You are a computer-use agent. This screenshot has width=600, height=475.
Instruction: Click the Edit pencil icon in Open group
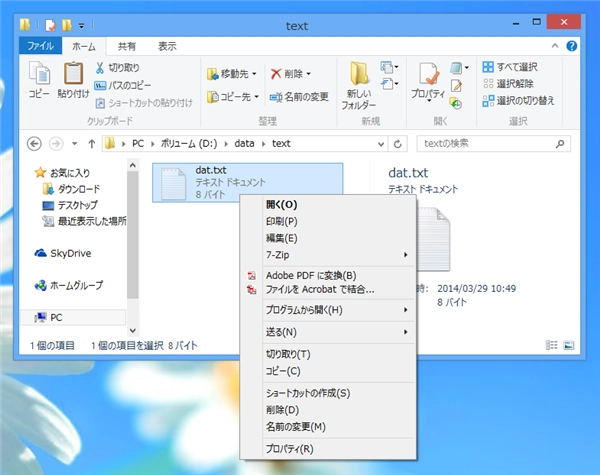point(456,86)
